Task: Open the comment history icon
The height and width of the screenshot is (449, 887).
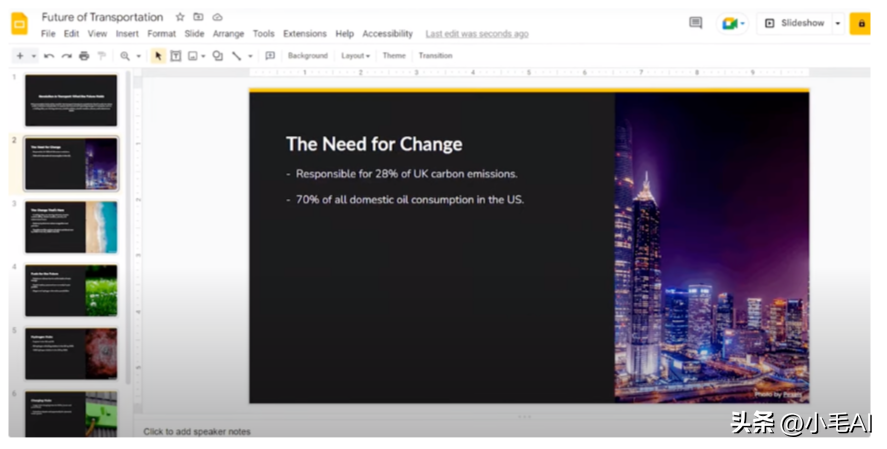Action: pos(696,23)
